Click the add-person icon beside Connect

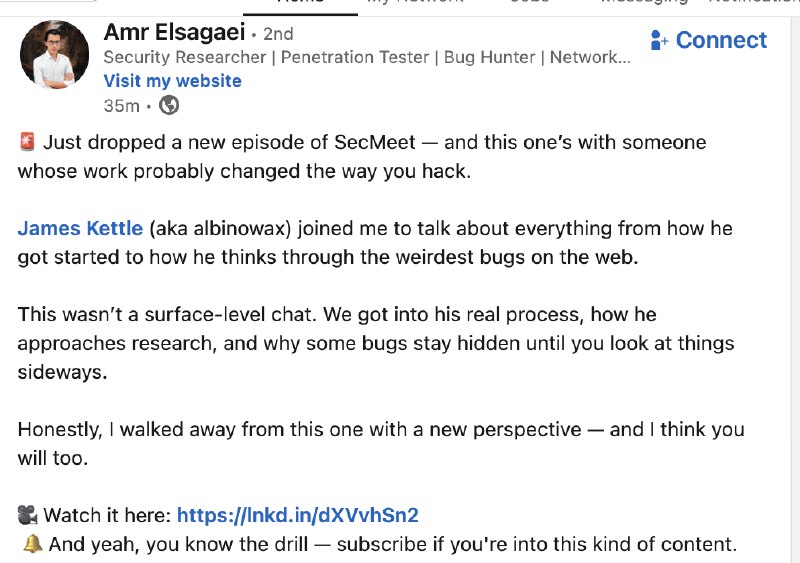pyautogui.click(x=660, y=41)
